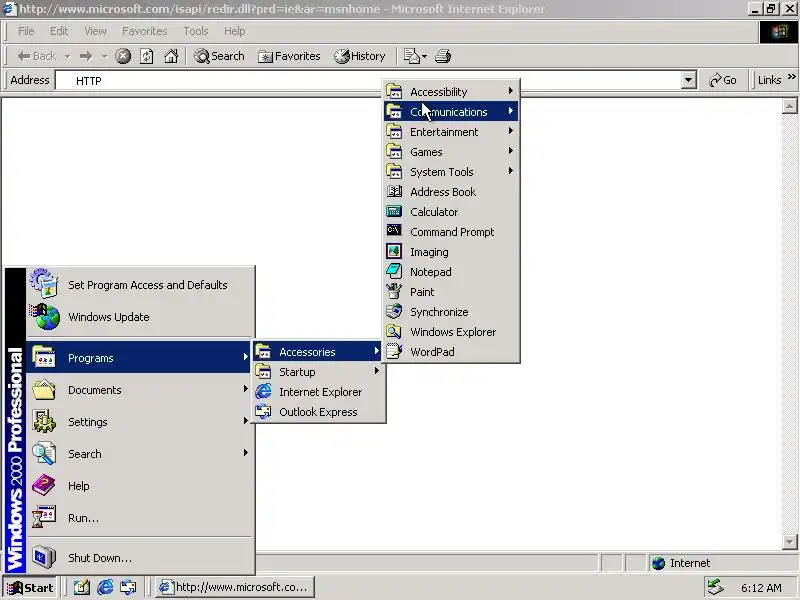Viewport: 800px width, 600px height.
Task: Select Accessories in Programs menu
Action: tap(319, 352)
